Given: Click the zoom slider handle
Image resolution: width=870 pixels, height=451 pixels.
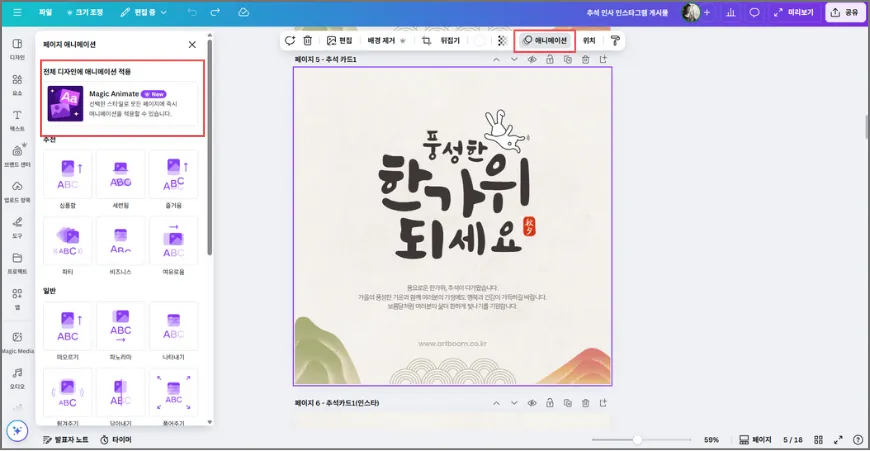Looking at the screenshot, I should click(x=638, y=439).
